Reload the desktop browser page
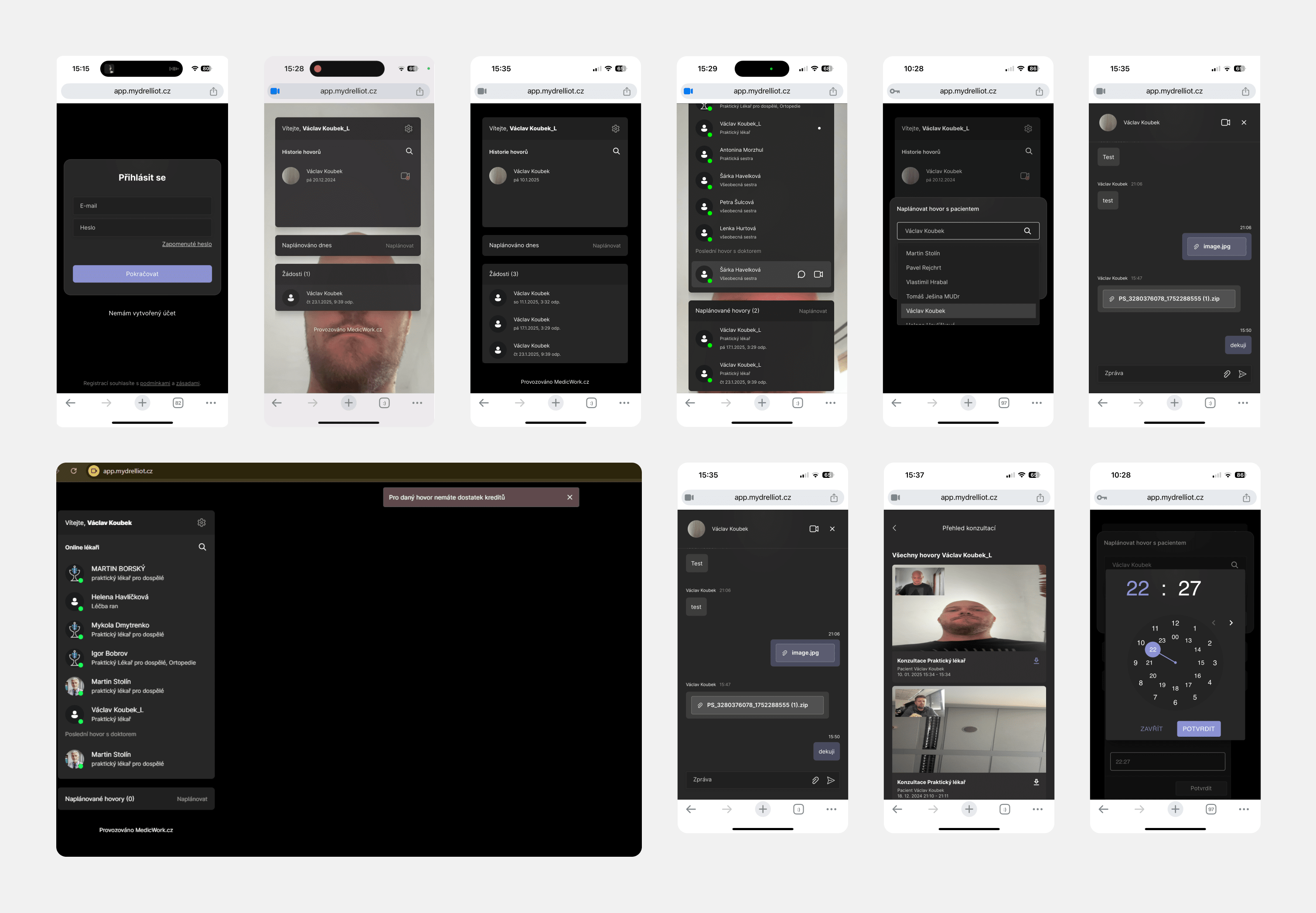This screenshot has height=913, width=1316. [x=74, y=471]
